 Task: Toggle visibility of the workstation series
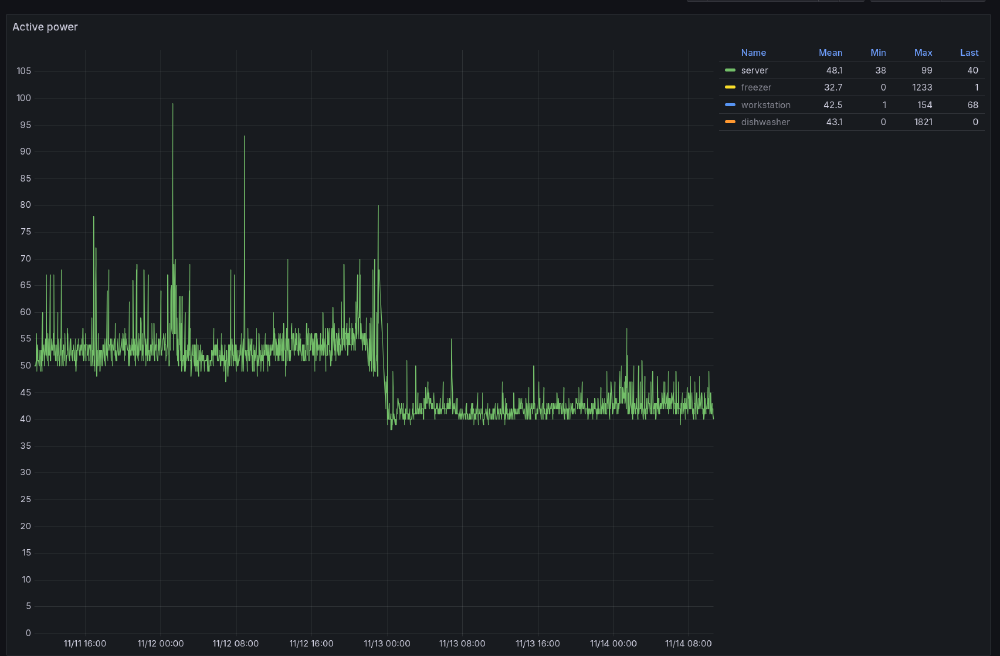pos(765,104)
